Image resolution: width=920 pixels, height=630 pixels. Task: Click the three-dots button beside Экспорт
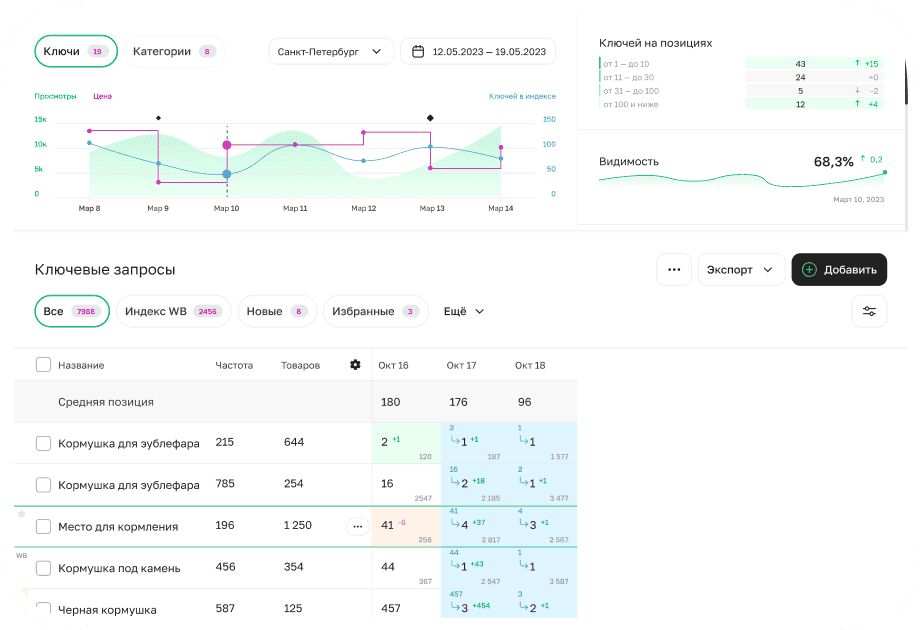pyautogui.click(x=674, y=270)
